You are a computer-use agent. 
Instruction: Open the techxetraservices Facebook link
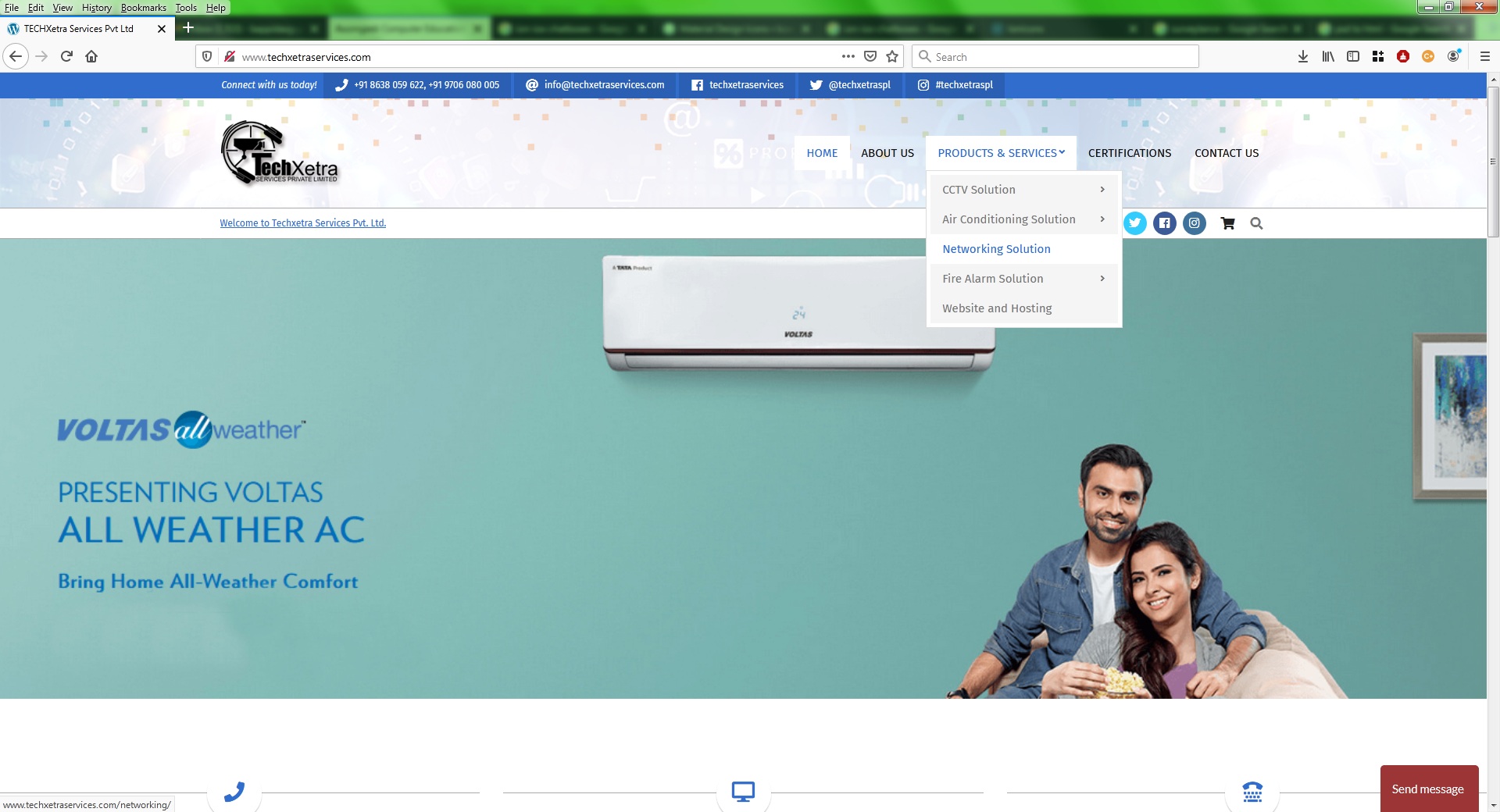click(737, 85)
